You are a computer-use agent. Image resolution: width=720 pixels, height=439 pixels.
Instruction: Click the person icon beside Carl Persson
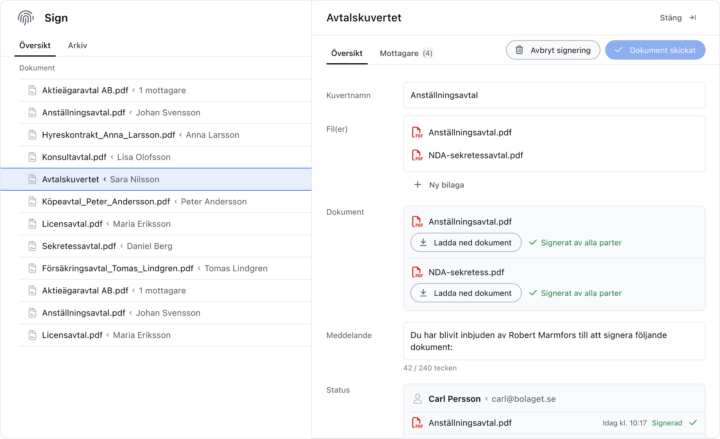click(x=417, y=399)
